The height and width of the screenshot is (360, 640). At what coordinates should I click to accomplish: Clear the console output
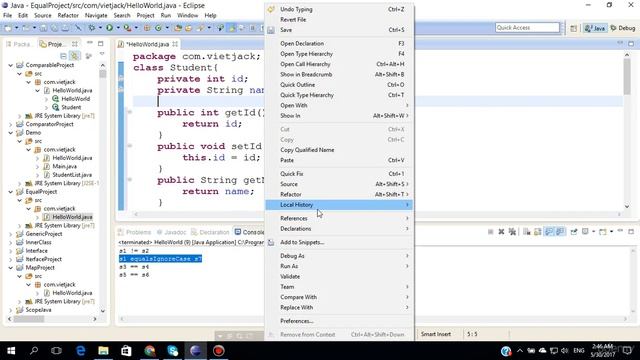click(x=527, y=232)
